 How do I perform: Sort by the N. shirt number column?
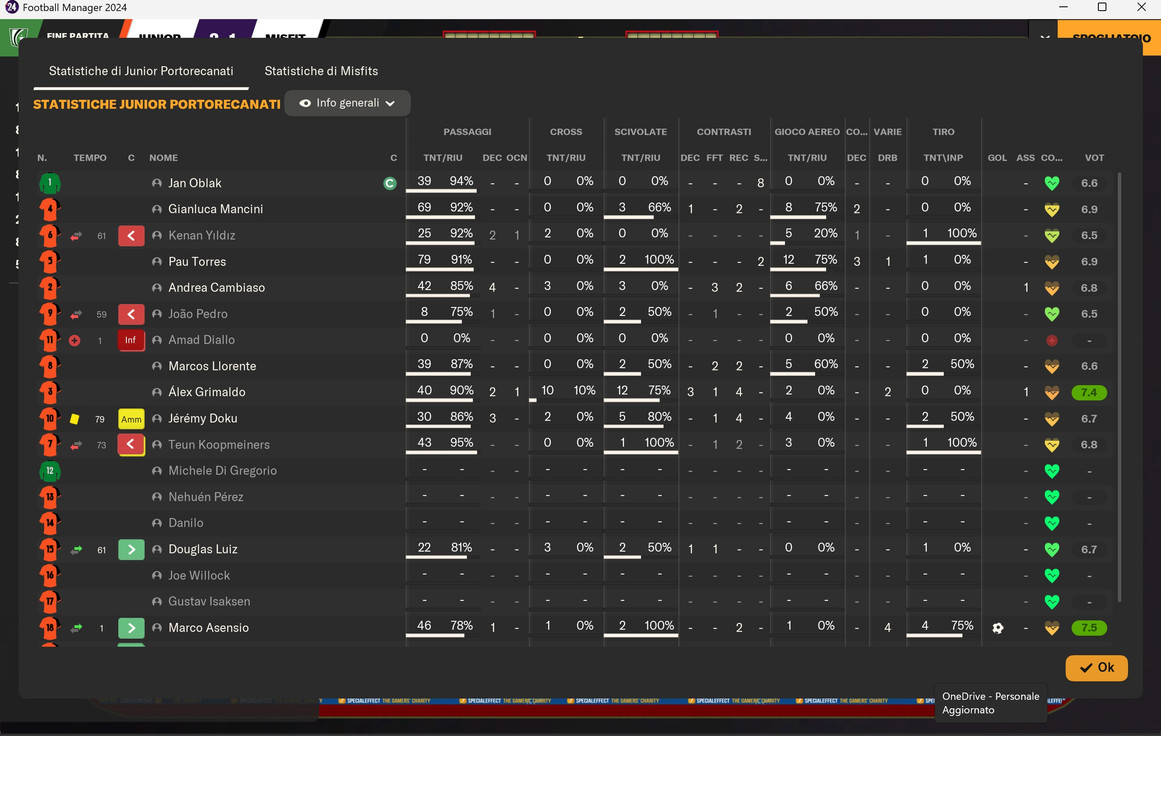(42, 158)
